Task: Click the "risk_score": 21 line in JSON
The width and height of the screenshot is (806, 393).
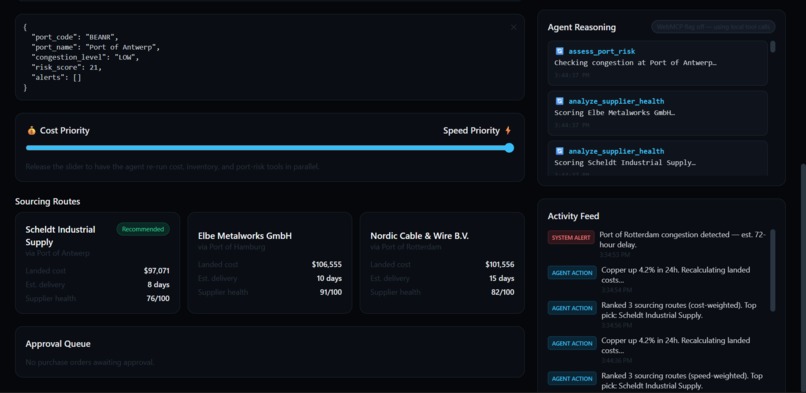Action: tap(67, 67)
